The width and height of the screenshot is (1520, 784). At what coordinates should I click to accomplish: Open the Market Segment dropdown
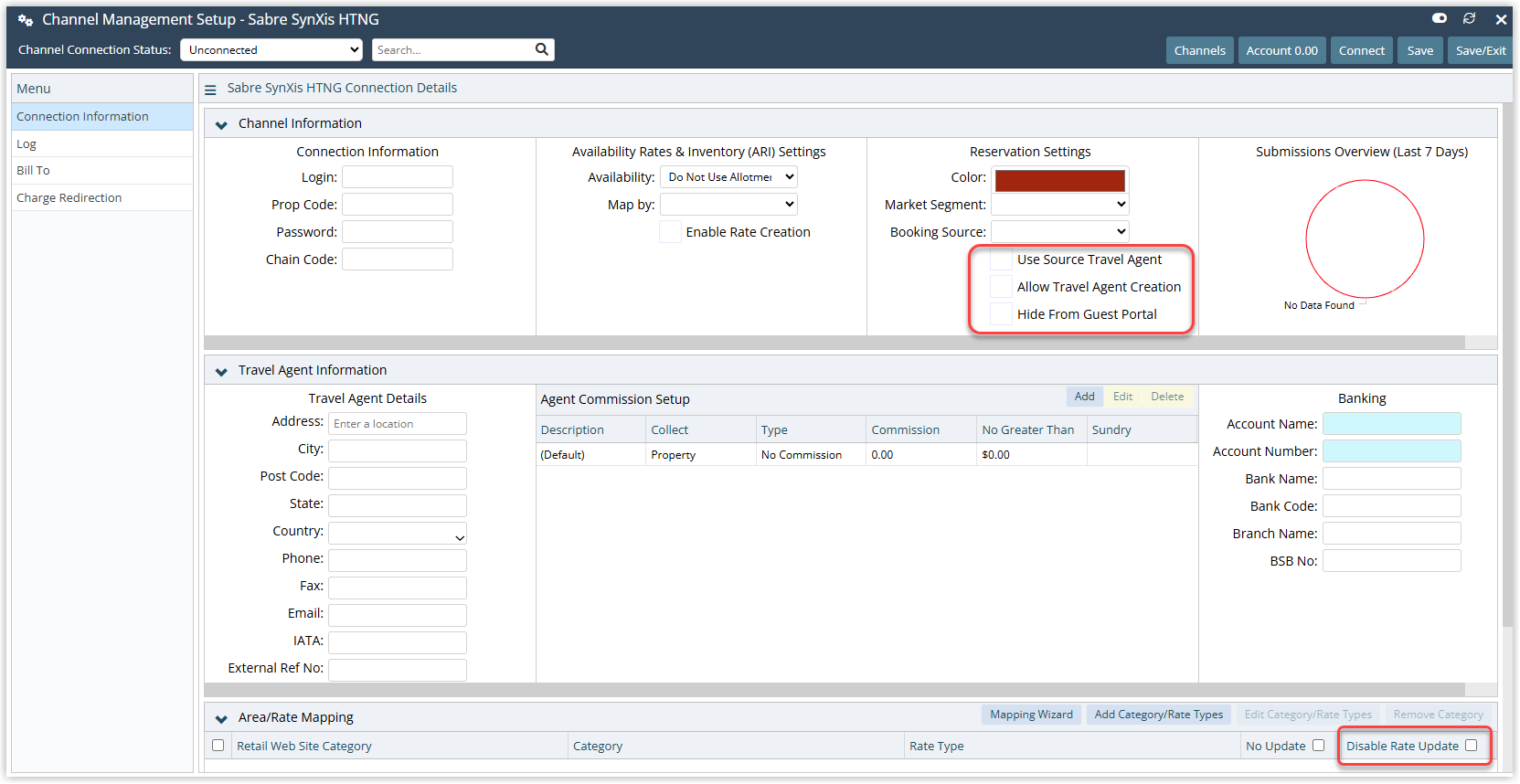pyautogui.click(x=1060, y=205)
